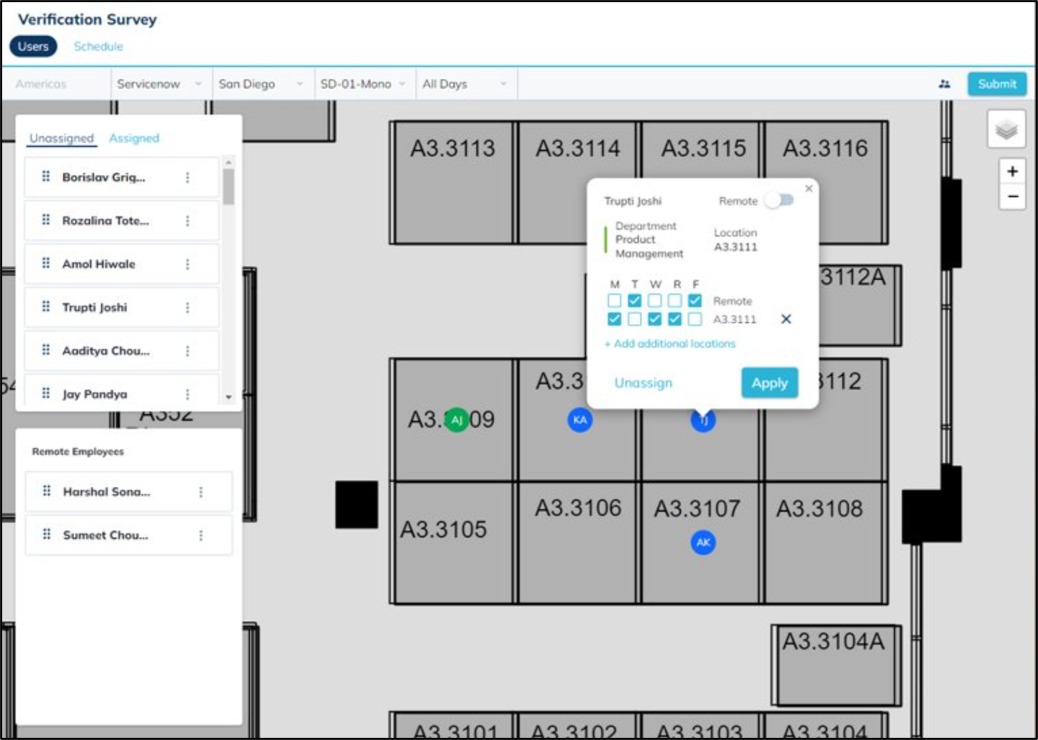Zoom in on the floor map
Viewport: 1038px width, 740px height.
[1012, 172]
